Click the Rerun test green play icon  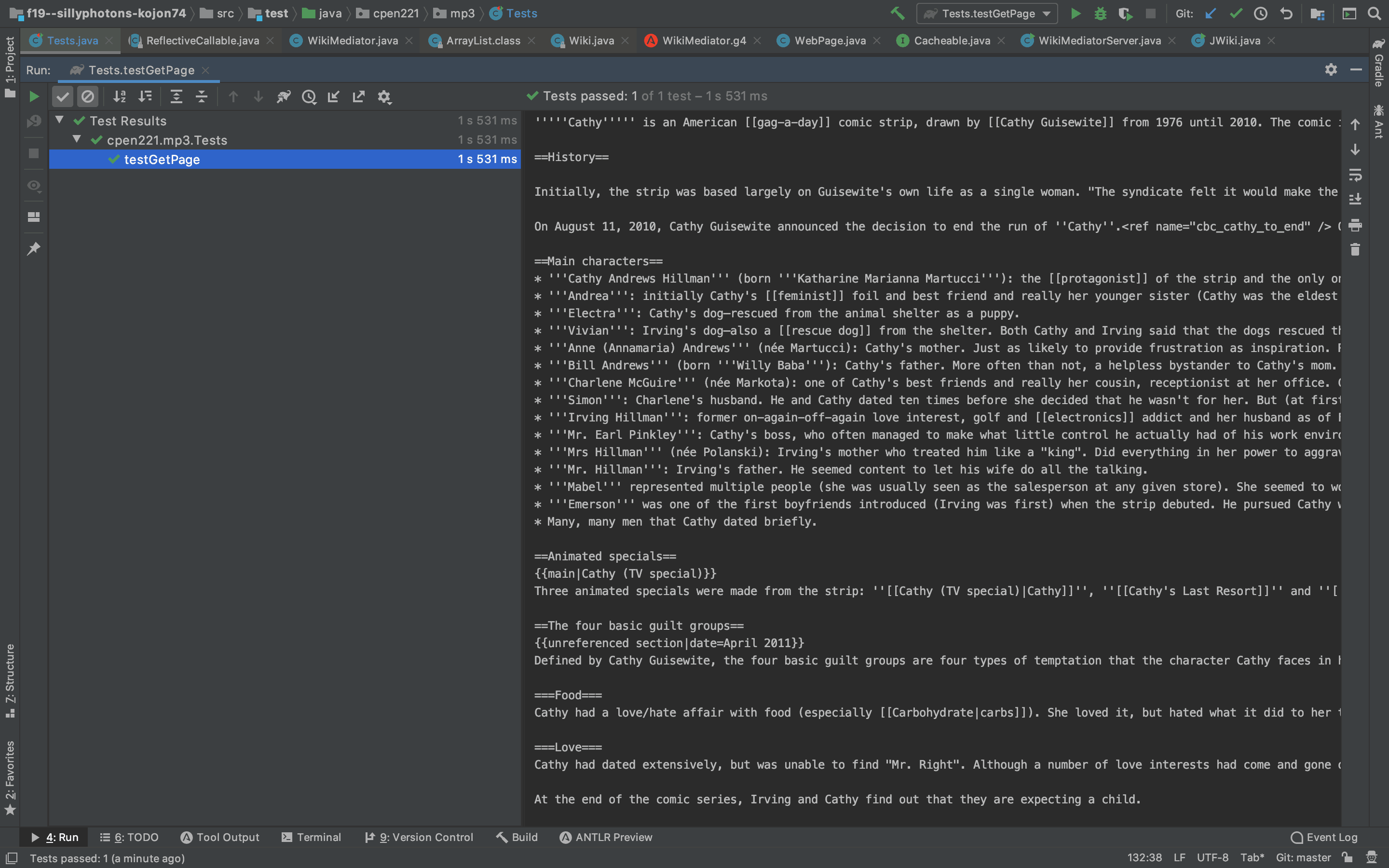tap(34, 96)
